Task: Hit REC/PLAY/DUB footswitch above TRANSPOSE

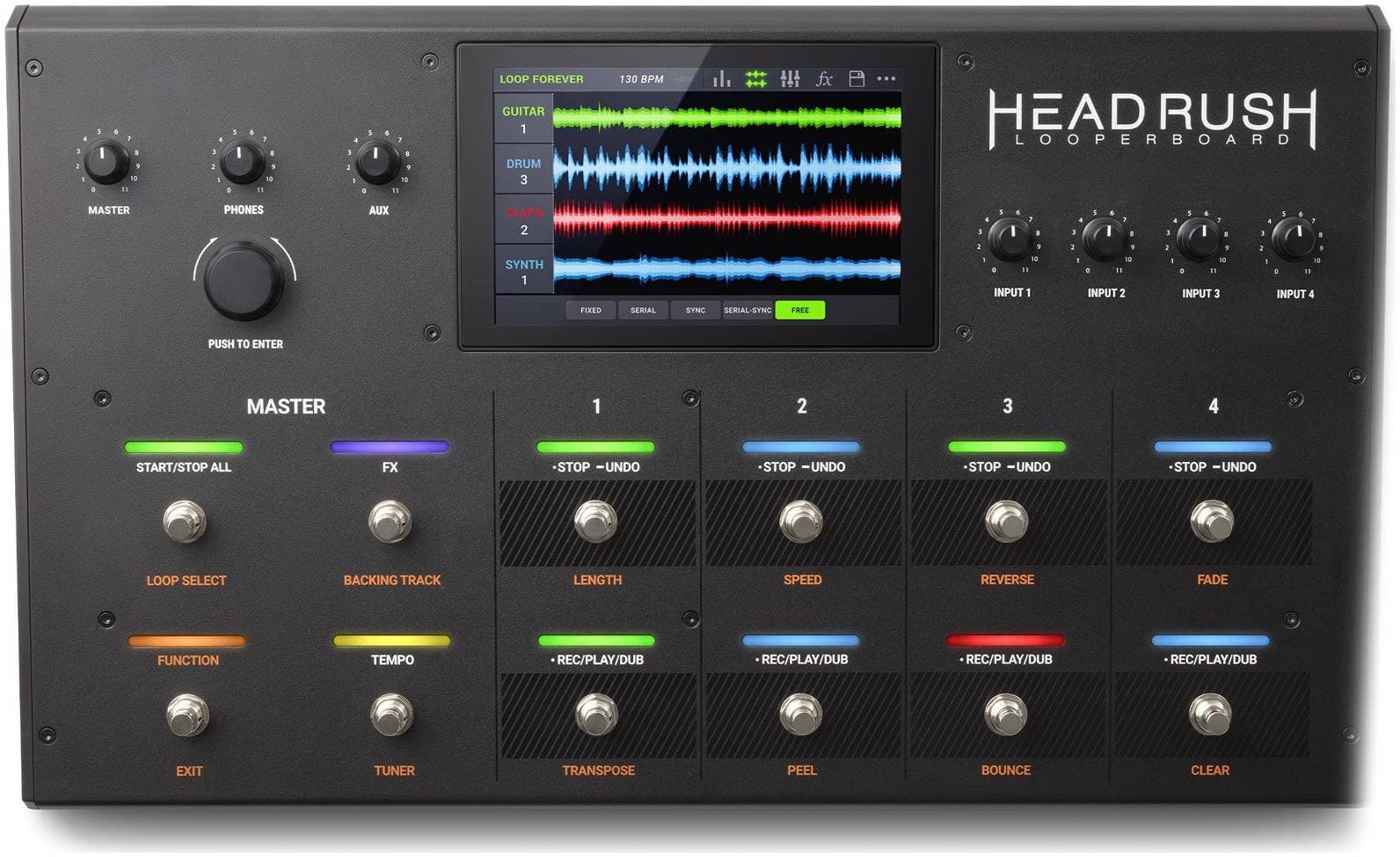Action: coord(597,714)
